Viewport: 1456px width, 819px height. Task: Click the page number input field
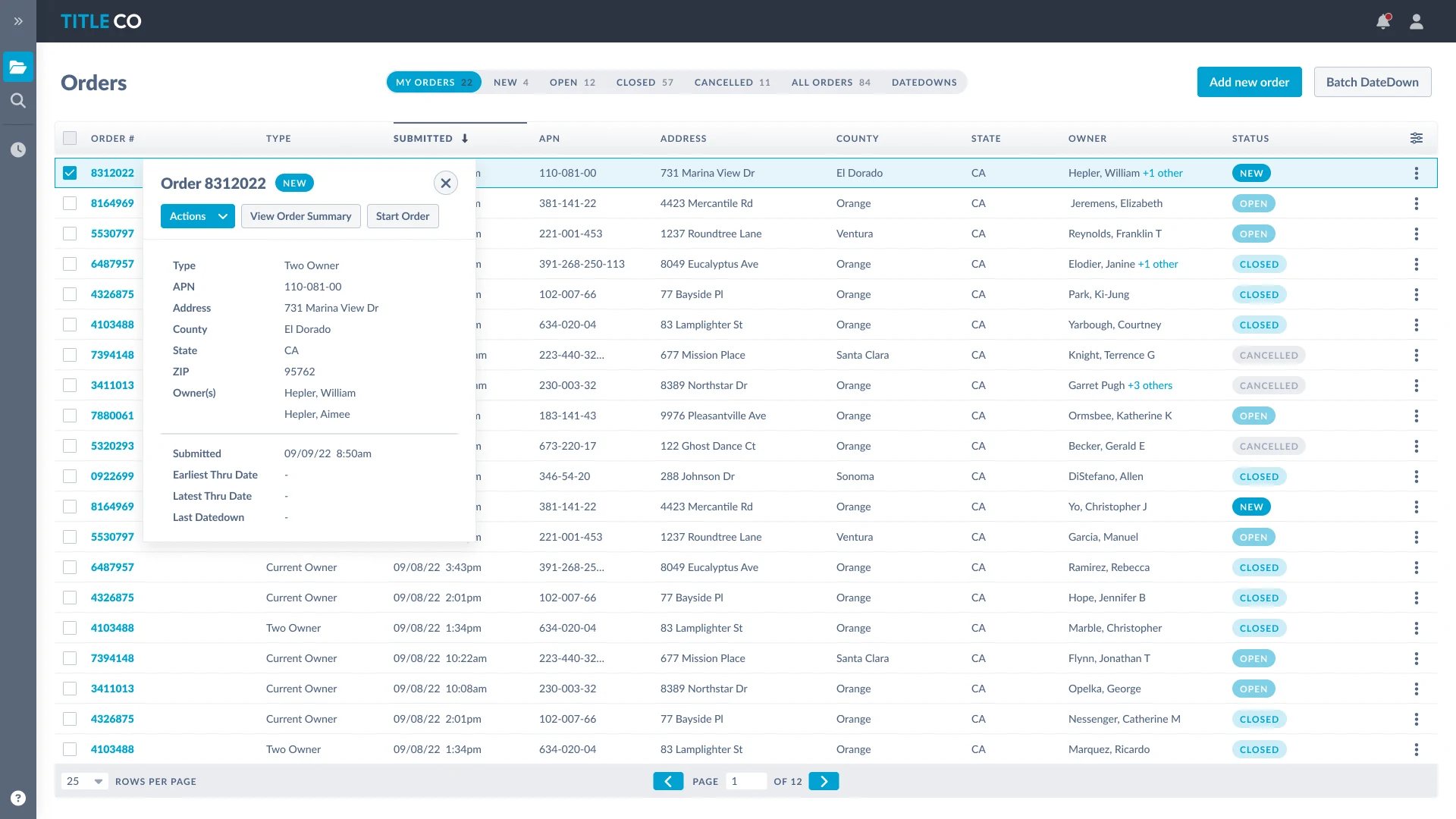[x=746, y=781]
